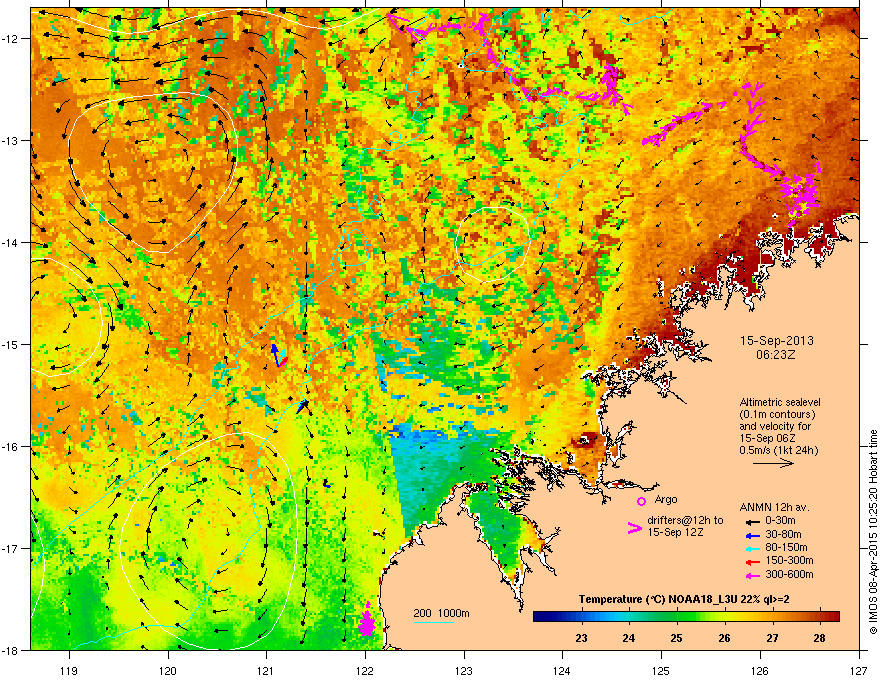The height and width of the screenshot is (680, 880).
Task: Click the colorbar tick label '27'
Action: (773, 638)
